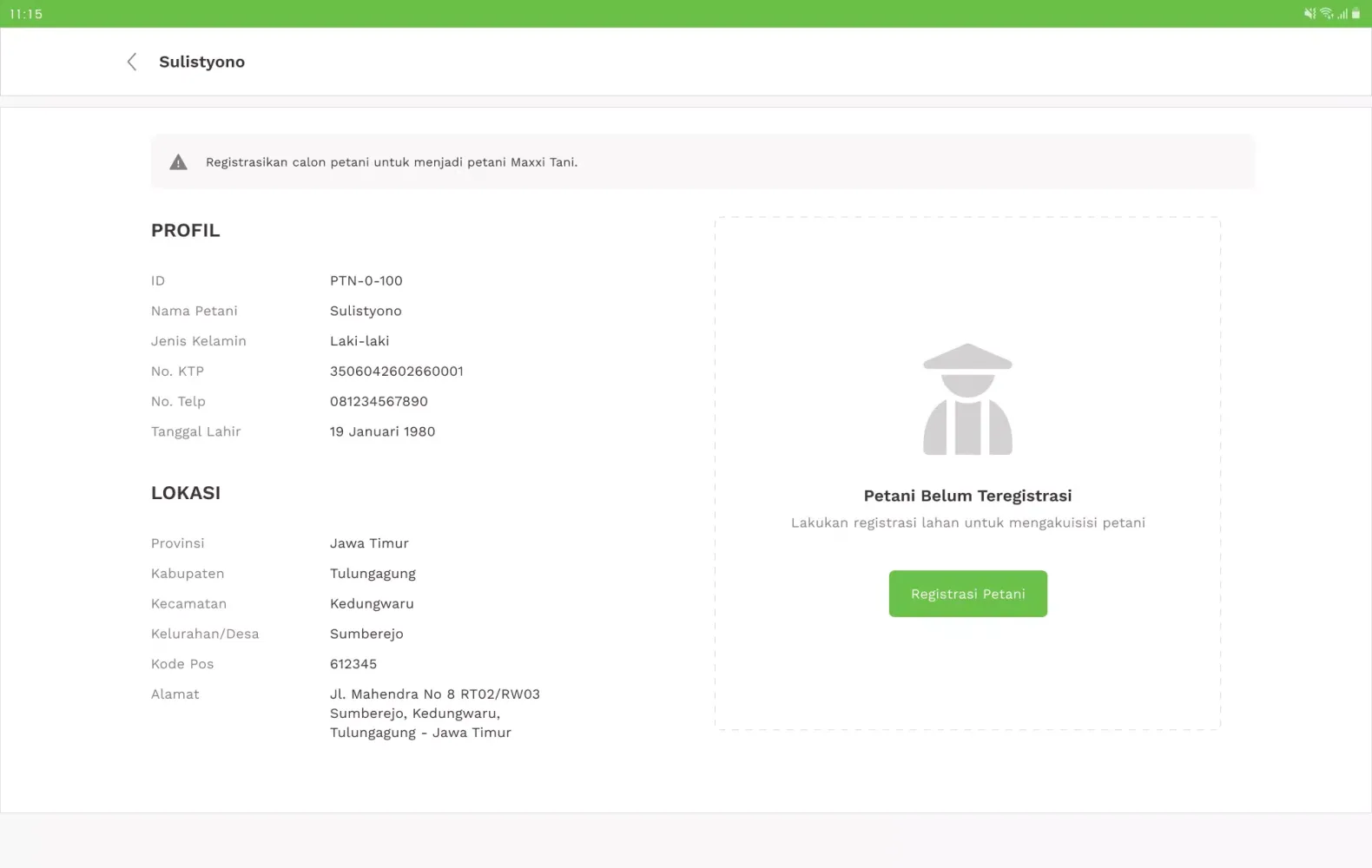
Task: Click the Tanggal Lahir field label
Action: [195, 431]
